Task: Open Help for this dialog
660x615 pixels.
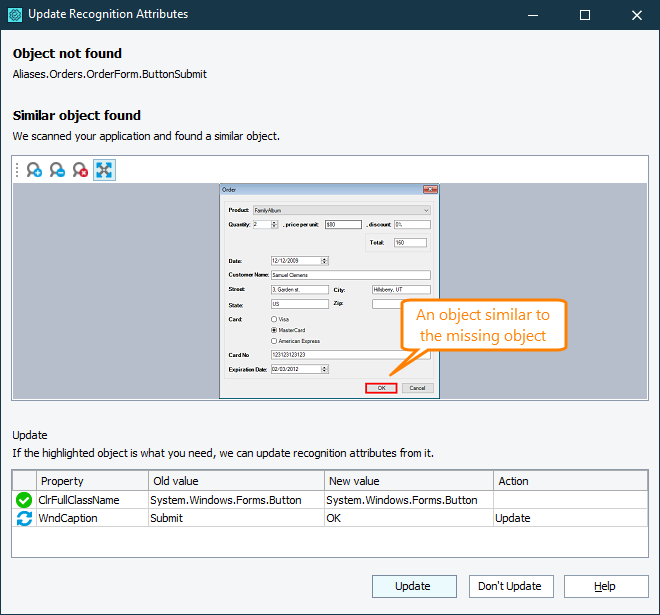Action: tap(605, 586)
